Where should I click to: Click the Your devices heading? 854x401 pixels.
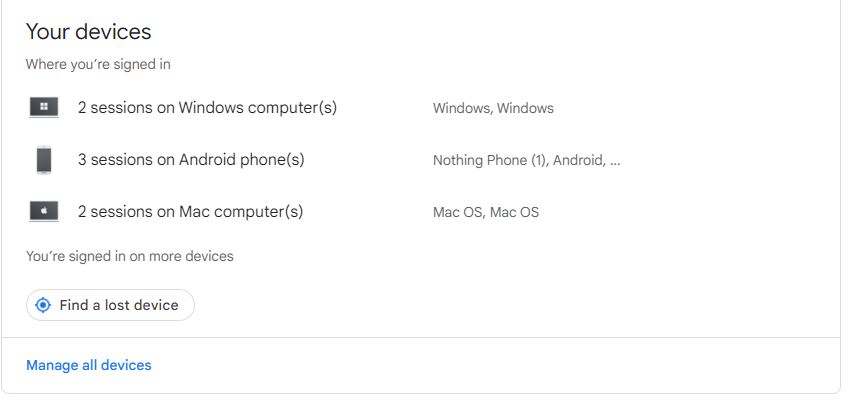89,32
